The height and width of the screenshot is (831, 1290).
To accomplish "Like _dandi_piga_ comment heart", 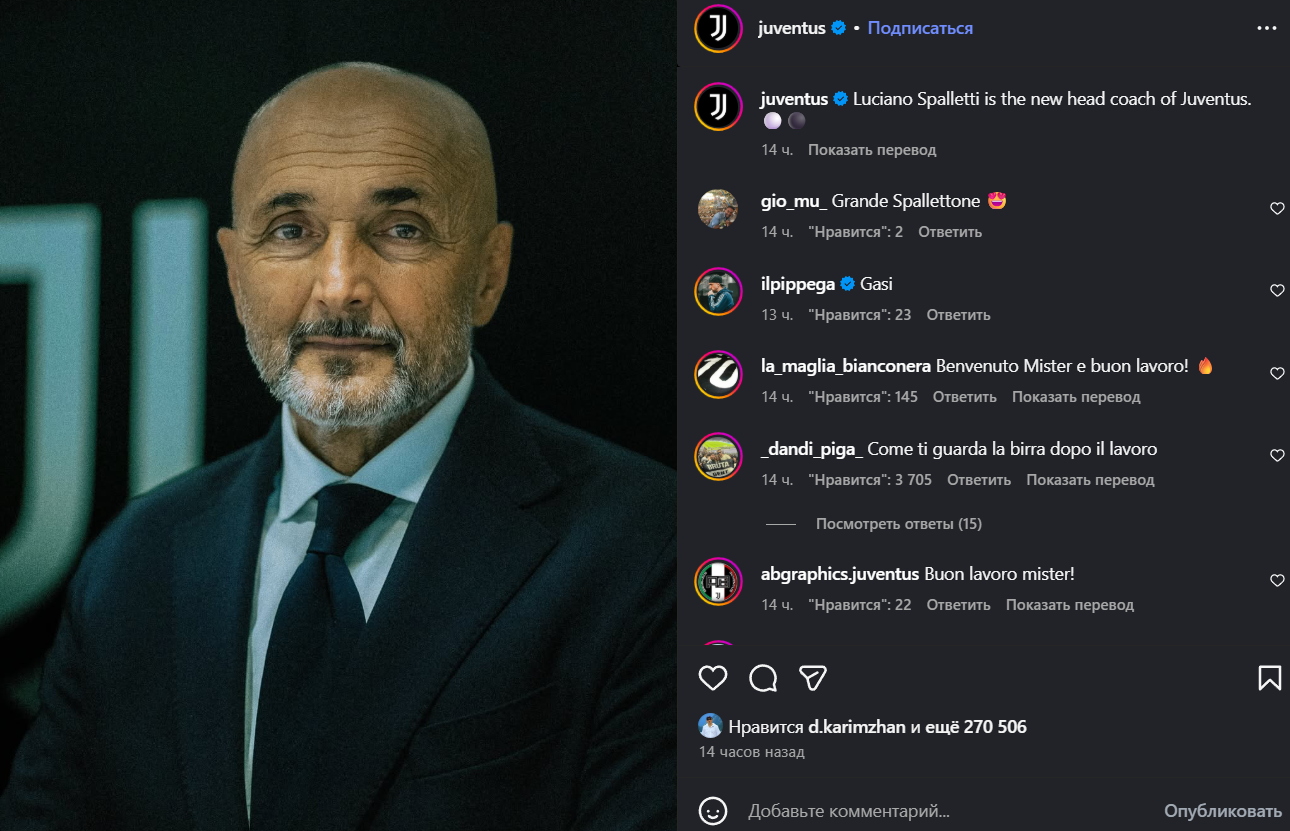I will [1276, 456].
